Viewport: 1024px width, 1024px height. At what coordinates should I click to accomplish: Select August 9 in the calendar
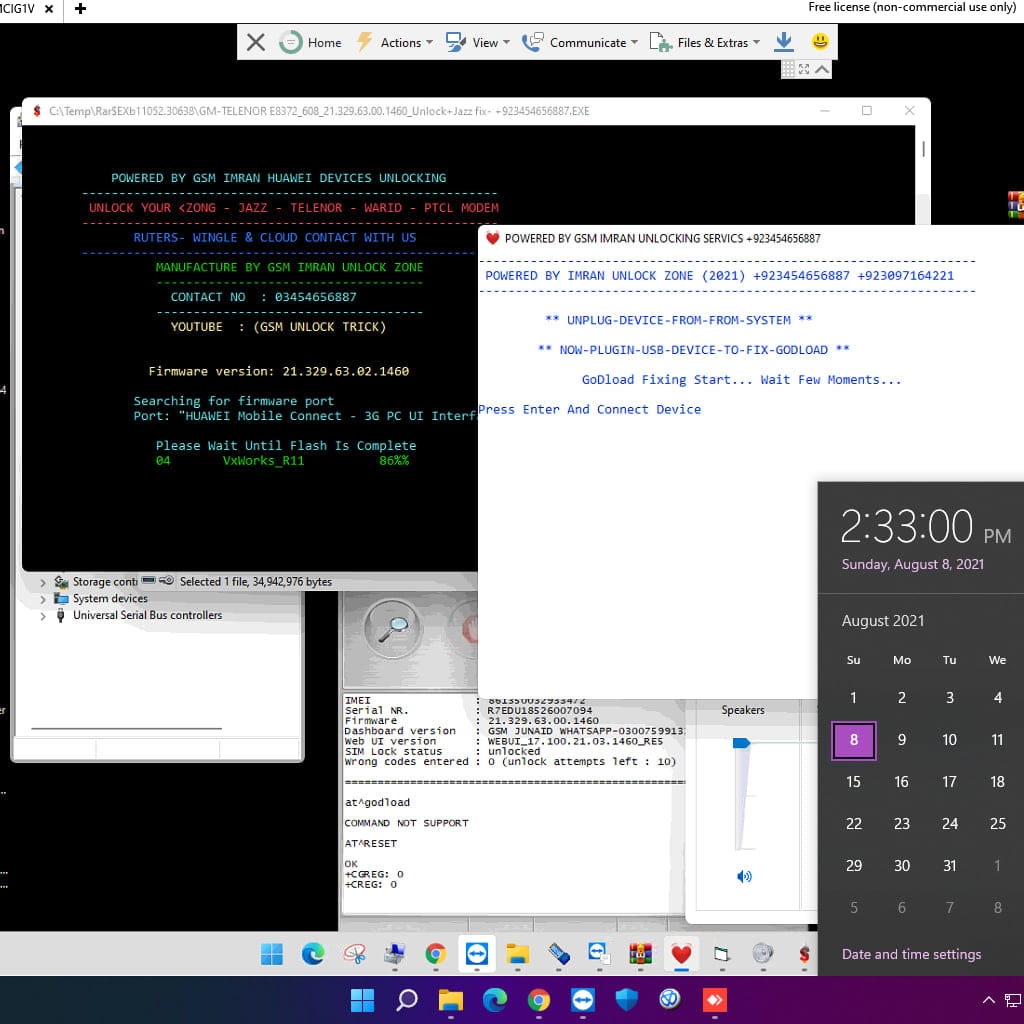click(x=902, y=740)
